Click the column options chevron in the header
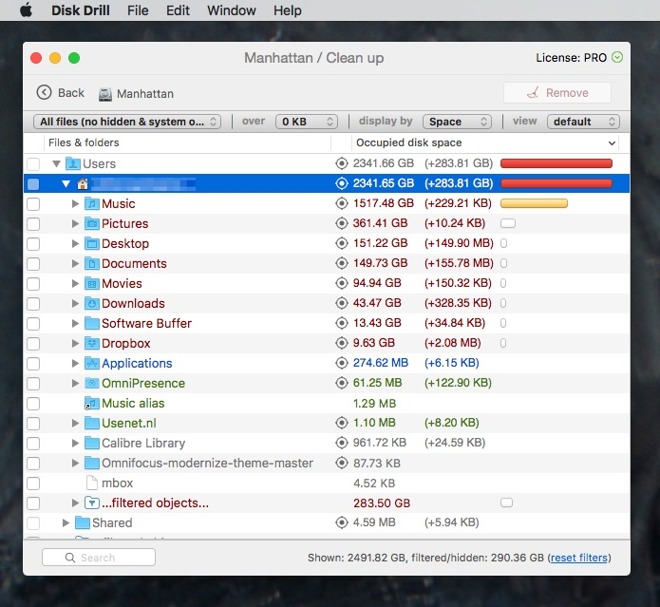660x607 pixels. pyautogui.click(x=612, y=143)
